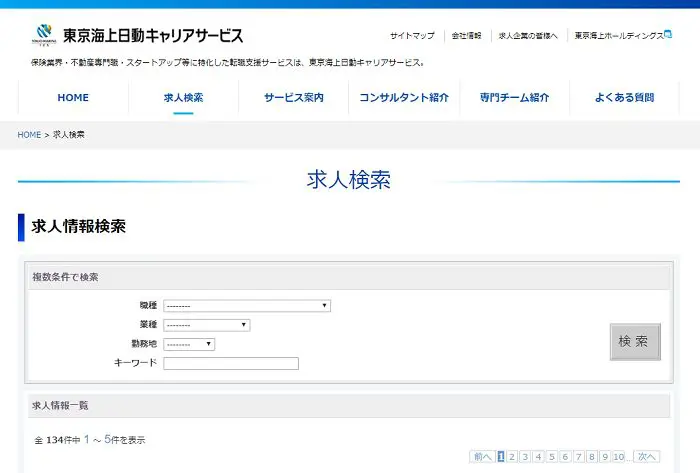This screenshot has width=700, height=473.
Task: Expand the 勤務地 dropdown
Action: [189, 344]
